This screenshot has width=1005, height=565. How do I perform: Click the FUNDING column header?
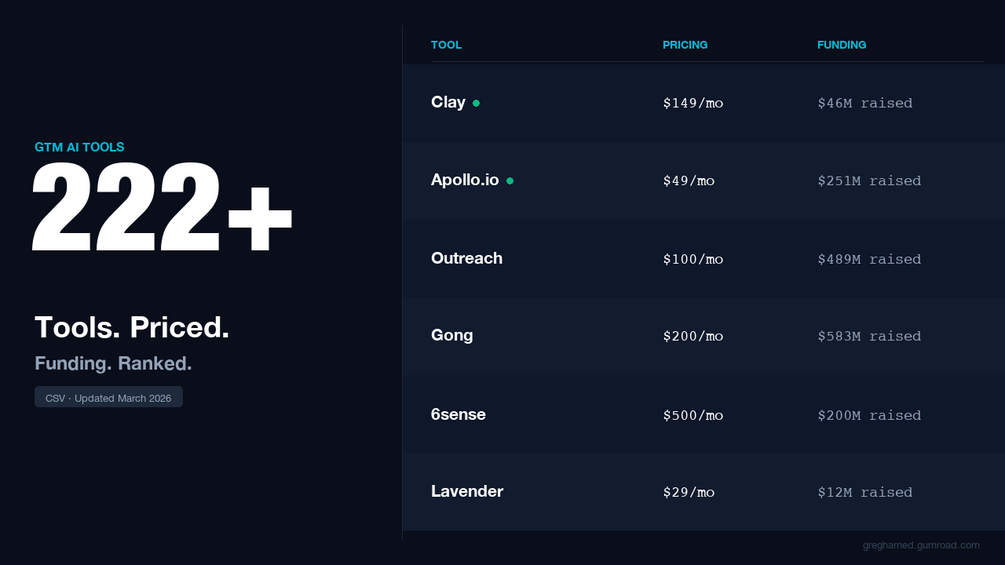842,45
